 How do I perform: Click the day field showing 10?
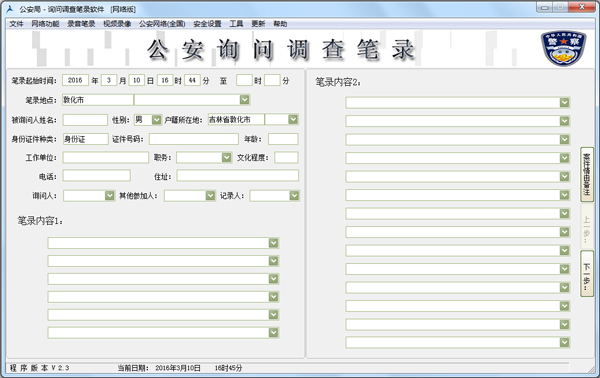click(x=137, y=80)
